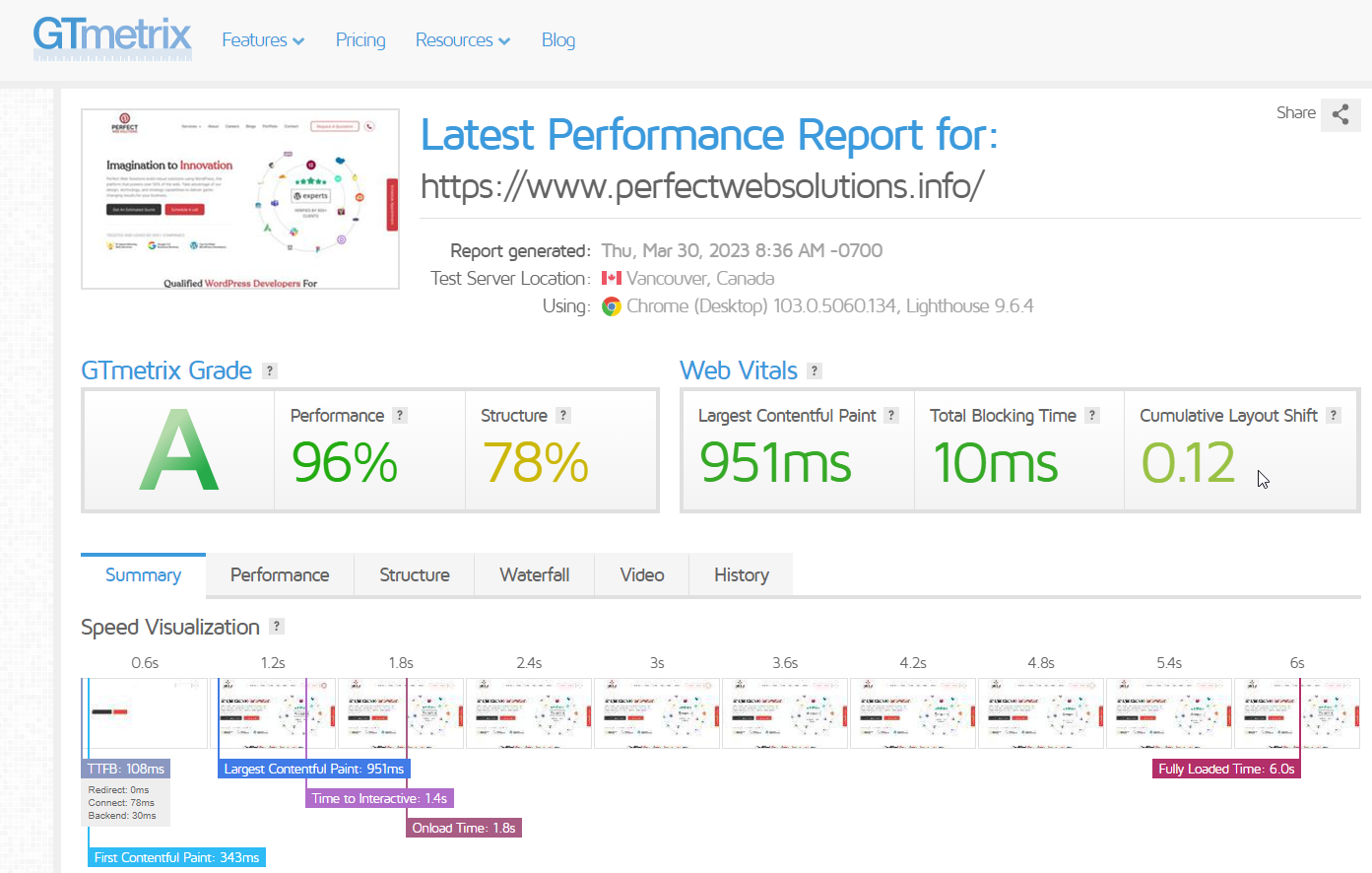The height and width of the screenshot is (873, 1372).
Task: Click the Share icon button
Action: tap(1340, 114)
